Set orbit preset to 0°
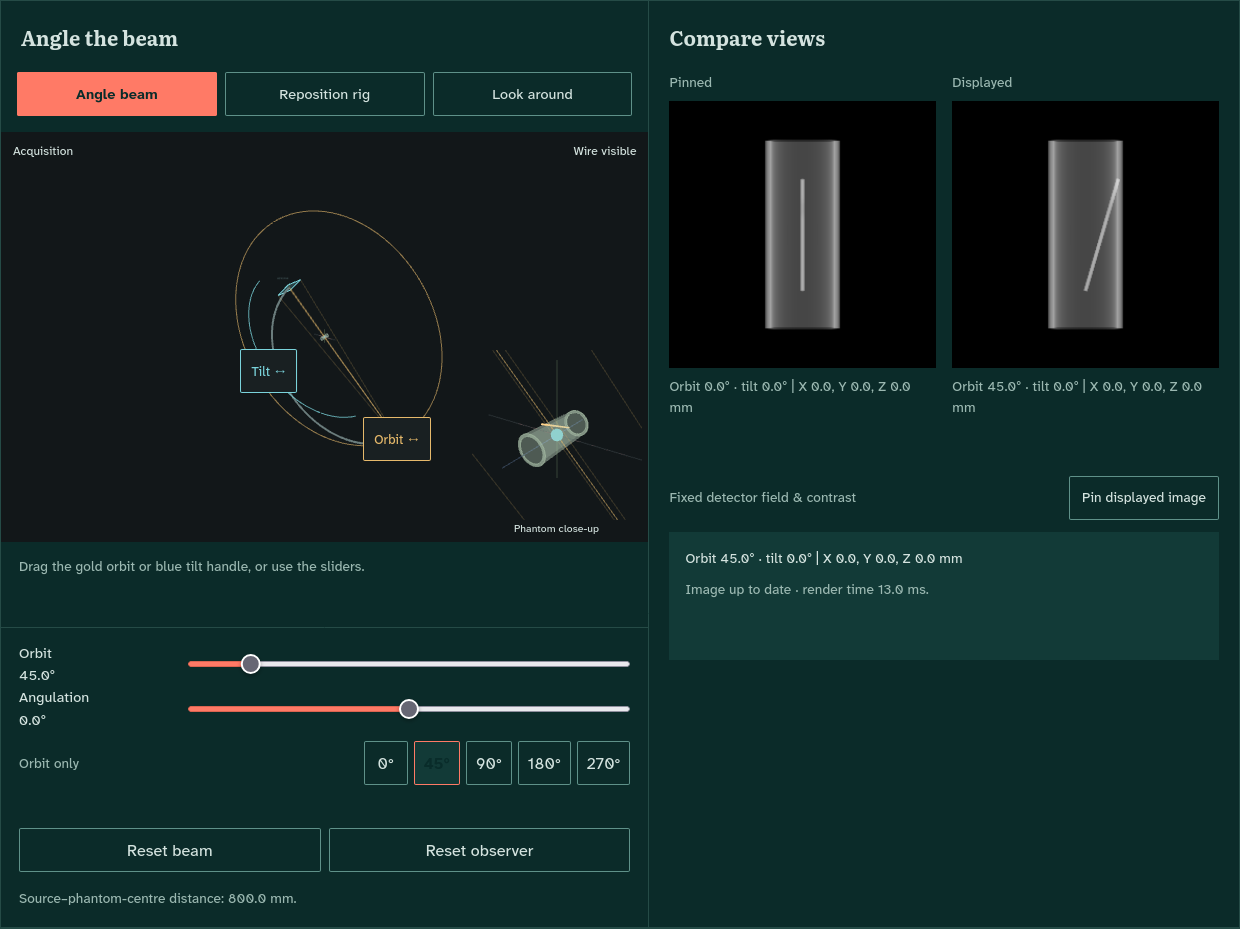The width and height of the screenshot is (1240, 929). 386,763
